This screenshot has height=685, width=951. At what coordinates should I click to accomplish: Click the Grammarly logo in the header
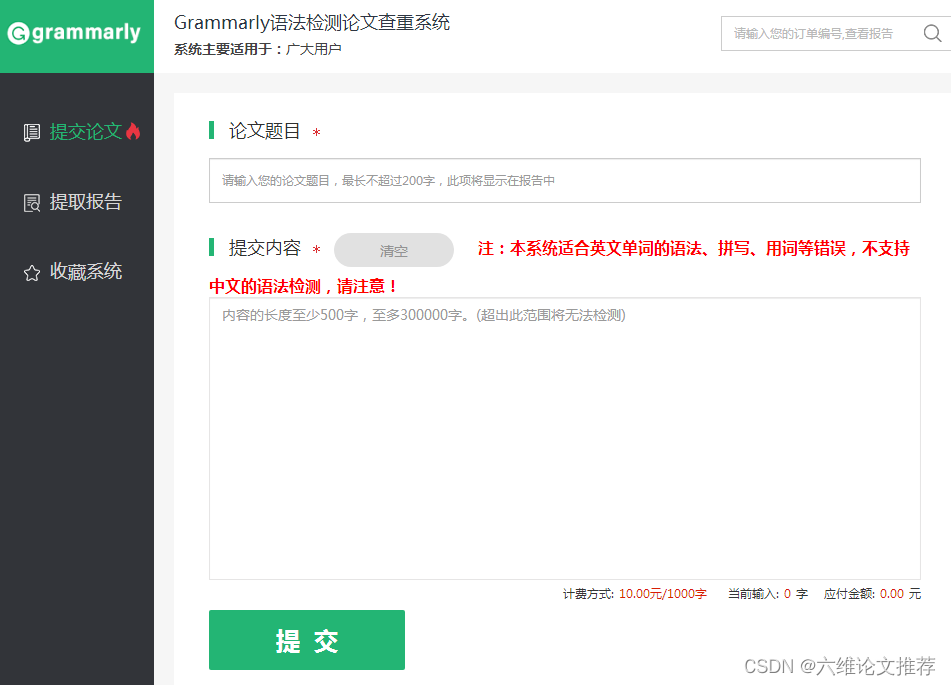(x=74, y=32)
